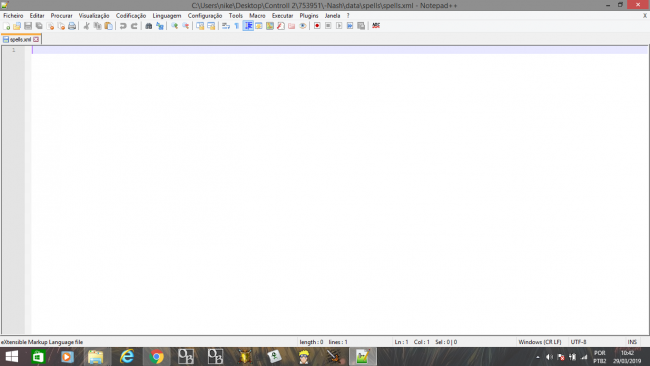Open Folder as Workspace toolbar icon
The width and height of the screenshot is (650, 366).
tap(291, 26)
